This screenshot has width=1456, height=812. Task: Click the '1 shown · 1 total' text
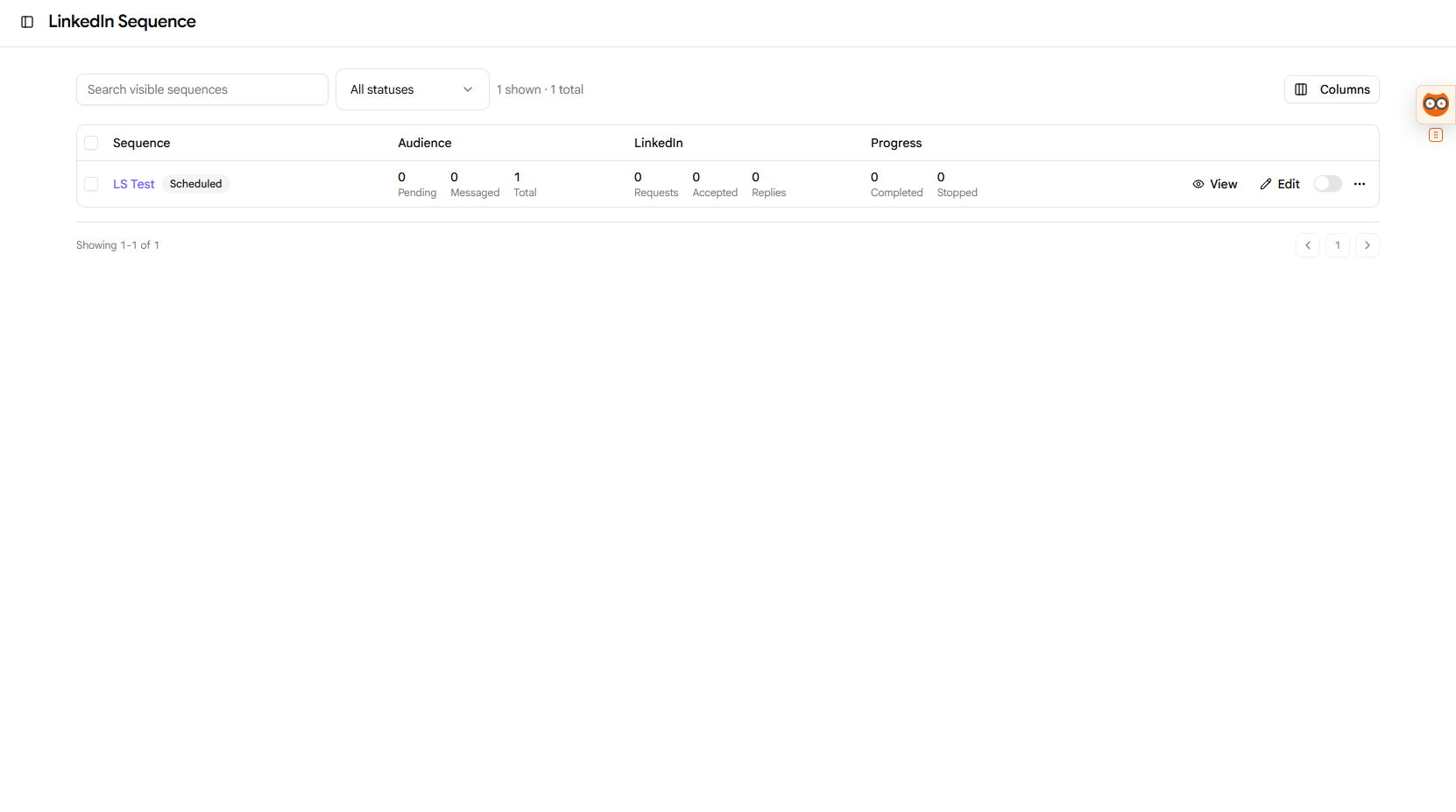coord(540,89)
